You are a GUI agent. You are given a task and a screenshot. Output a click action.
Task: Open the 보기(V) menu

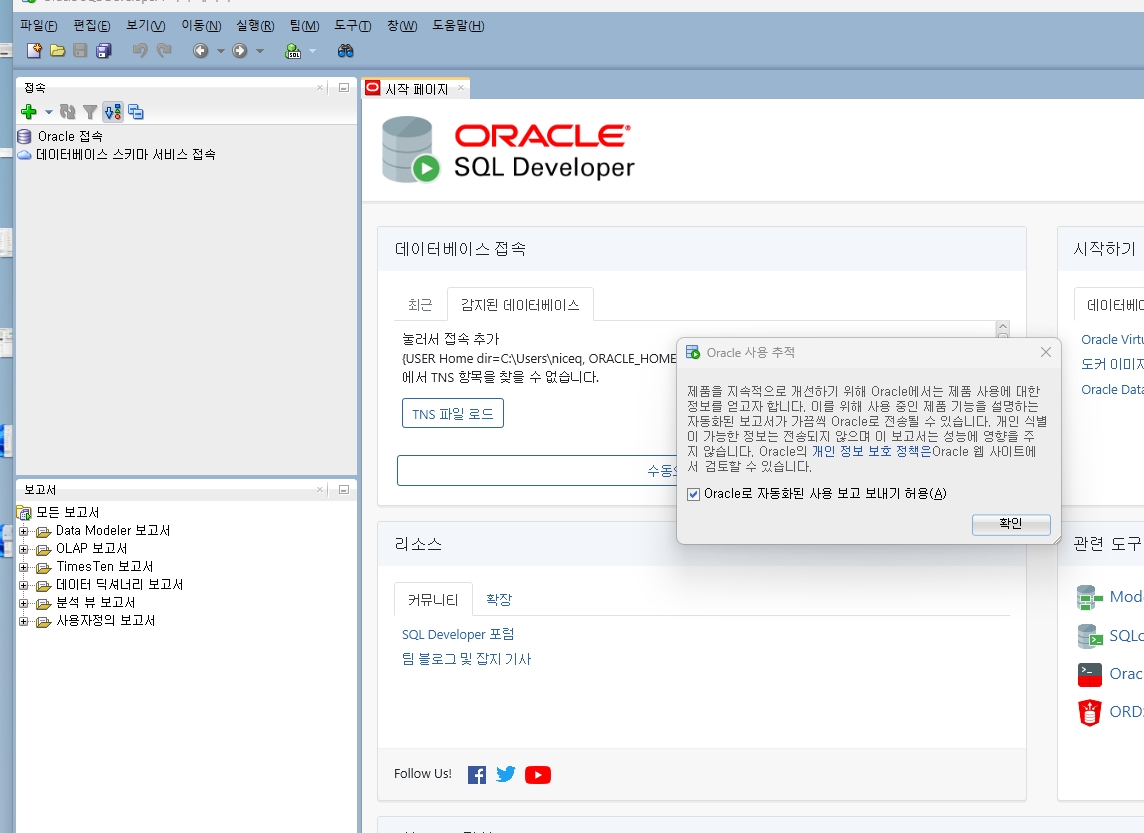pos(146,26)
